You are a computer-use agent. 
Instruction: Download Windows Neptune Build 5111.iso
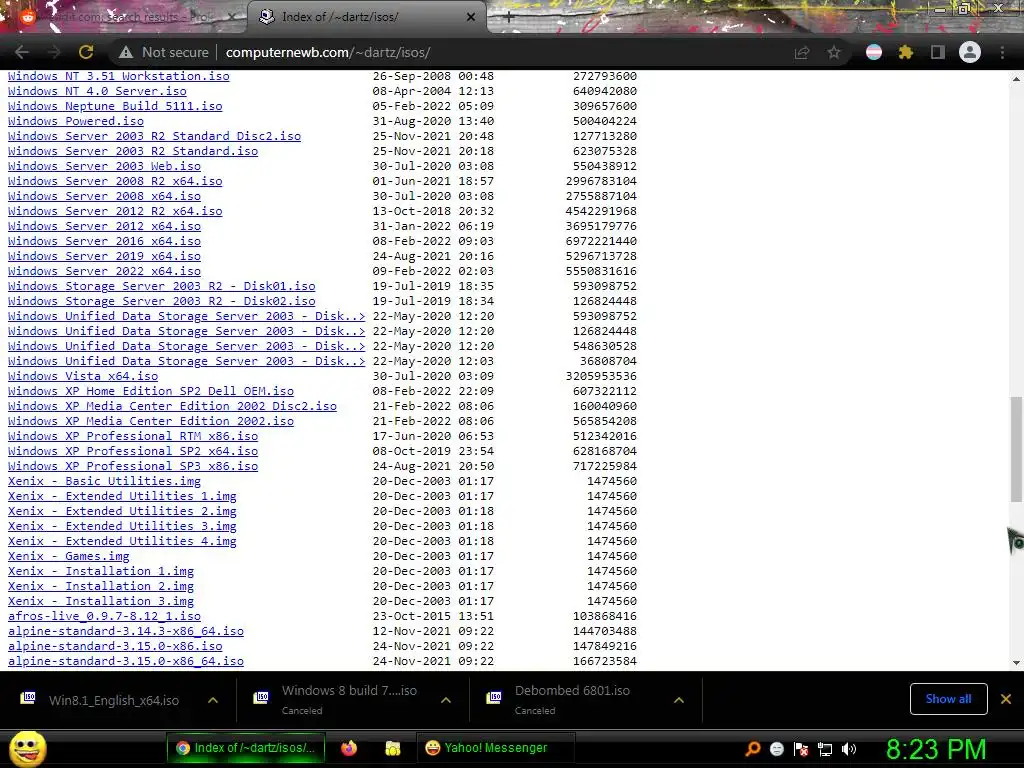(115, 106)
